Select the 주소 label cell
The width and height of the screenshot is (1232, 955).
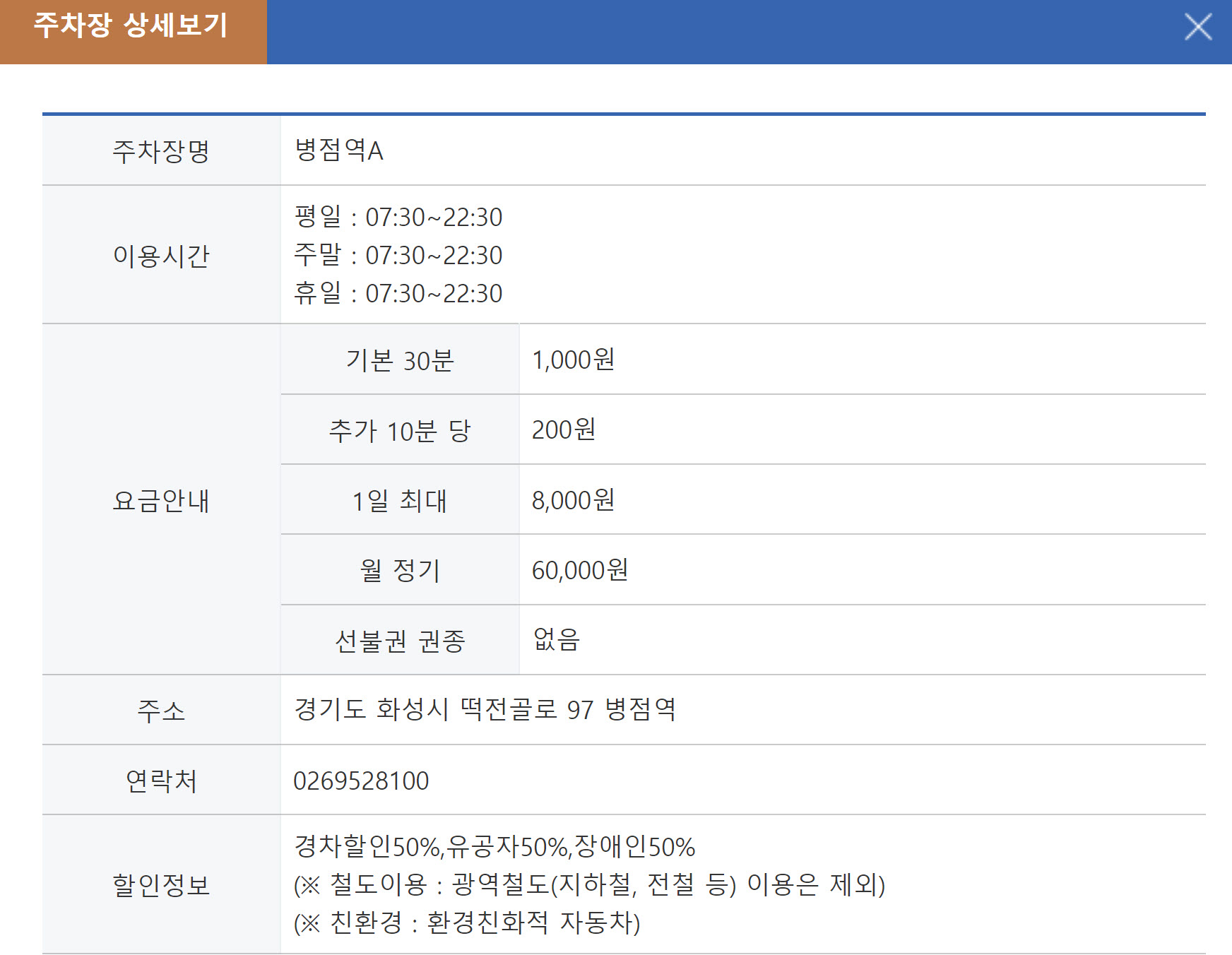click(x=161, y=710)
